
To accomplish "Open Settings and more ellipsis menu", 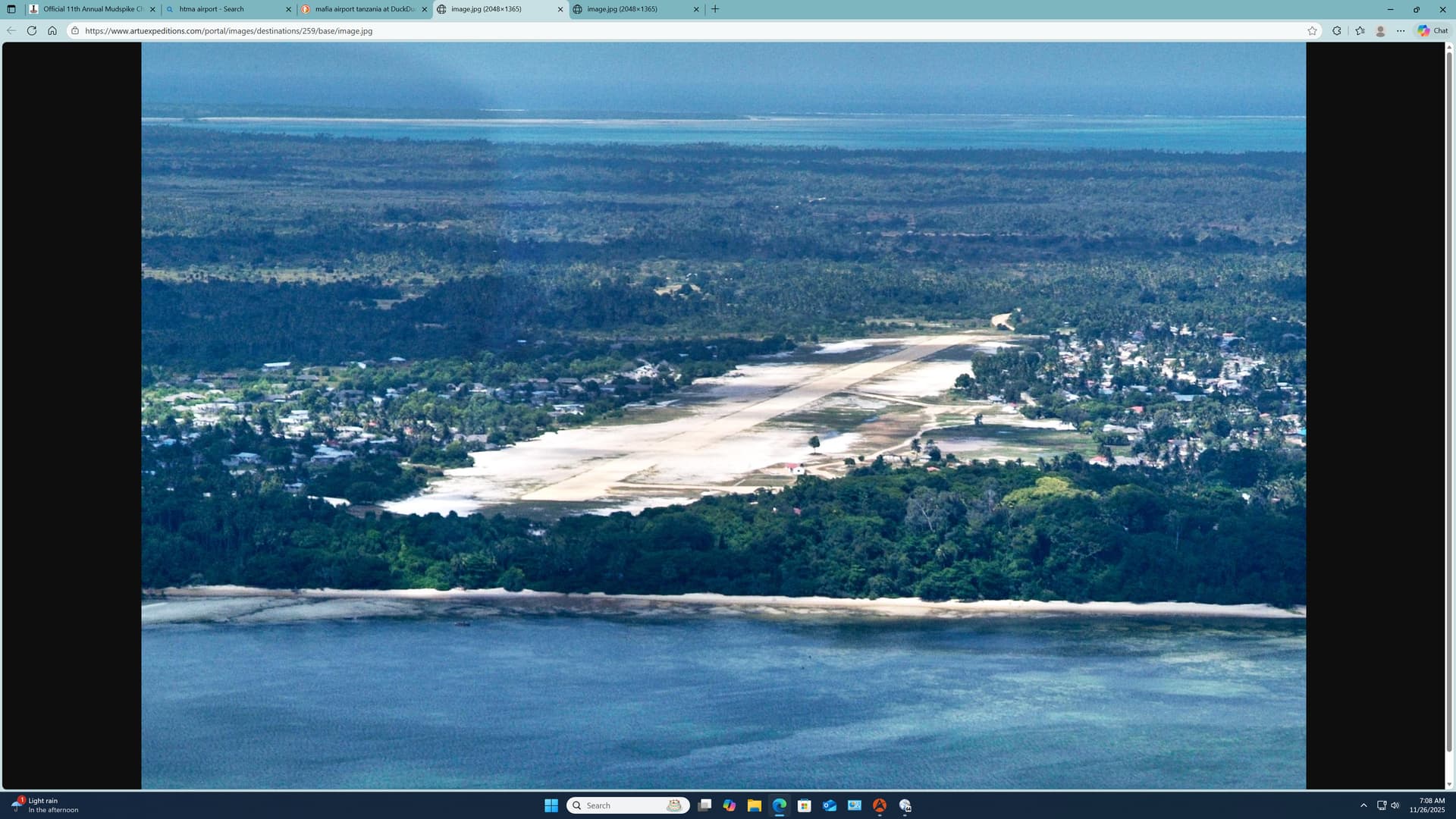I will (1401, 30).
